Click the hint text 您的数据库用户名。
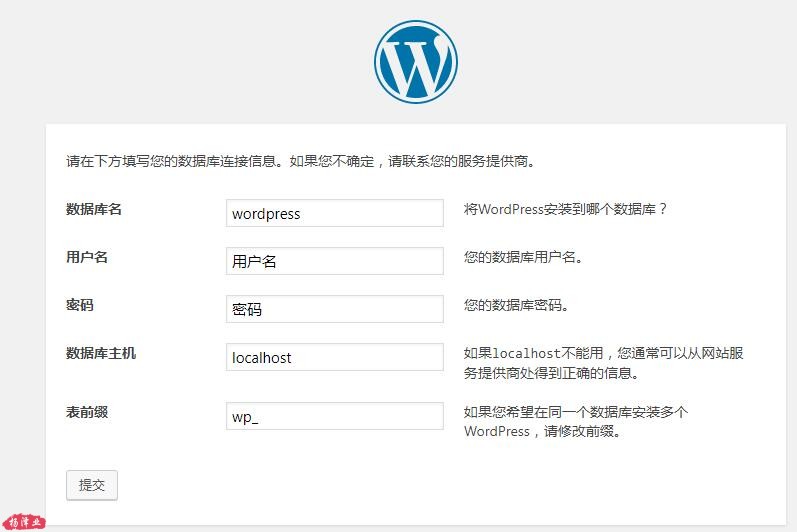This screenshot has width=797, height=532. tap(523, 257)
